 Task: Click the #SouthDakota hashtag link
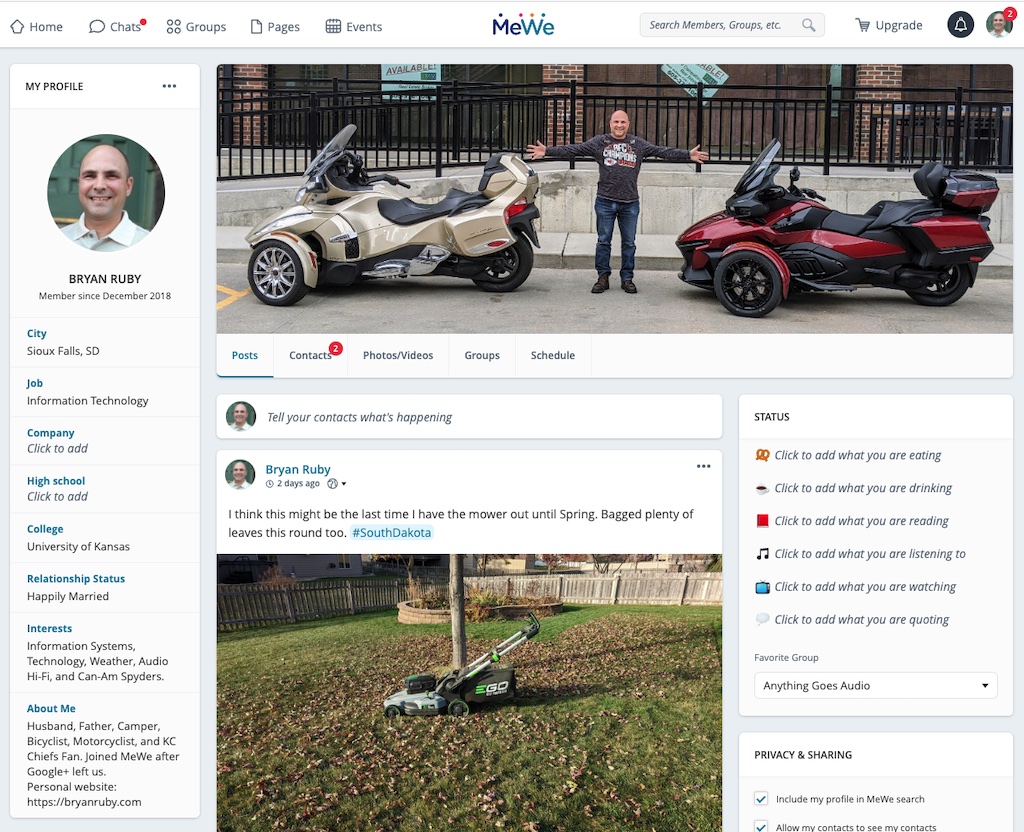click(x=391, y=533)
